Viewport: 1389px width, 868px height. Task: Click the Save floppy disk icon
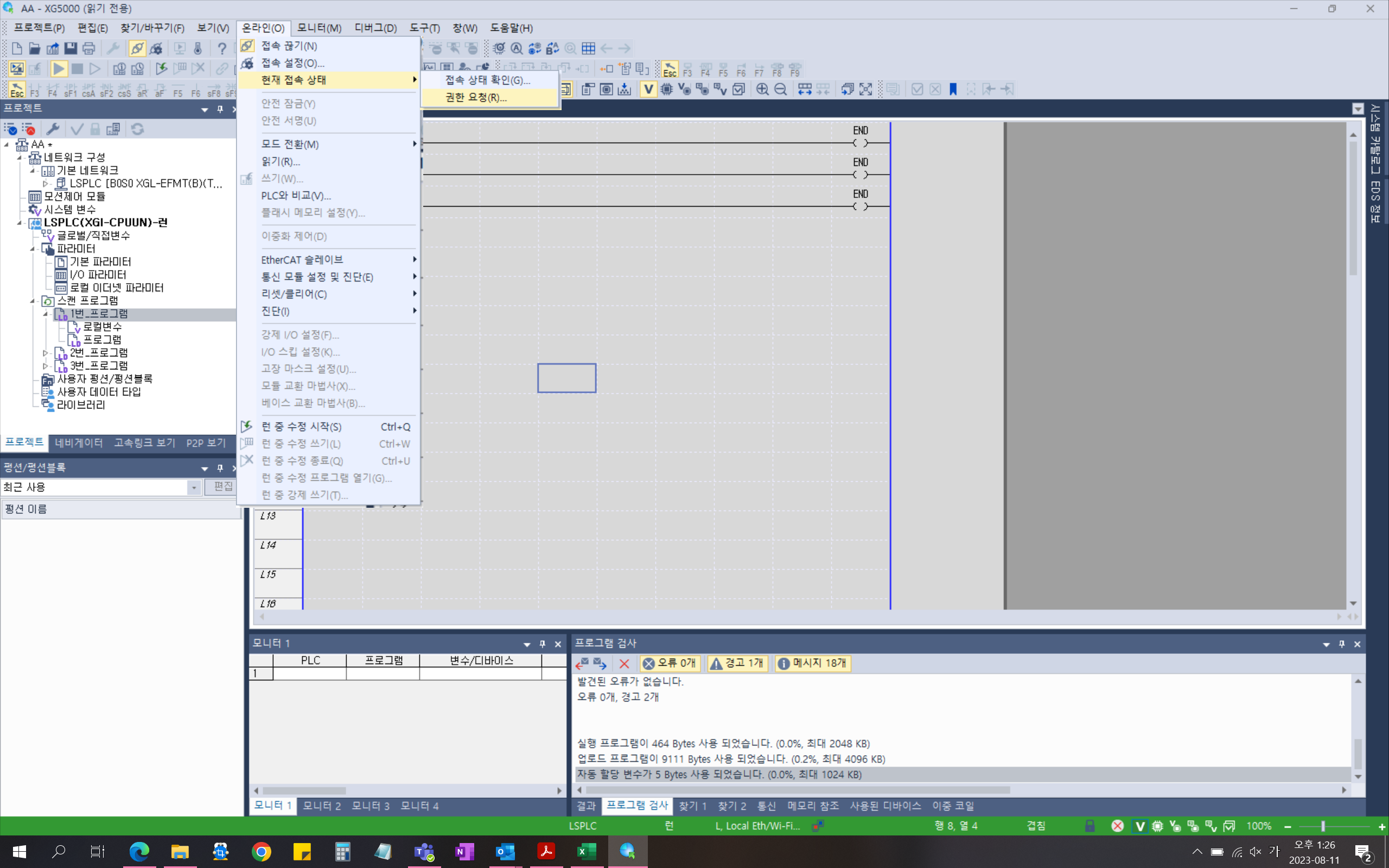[71, 48]
